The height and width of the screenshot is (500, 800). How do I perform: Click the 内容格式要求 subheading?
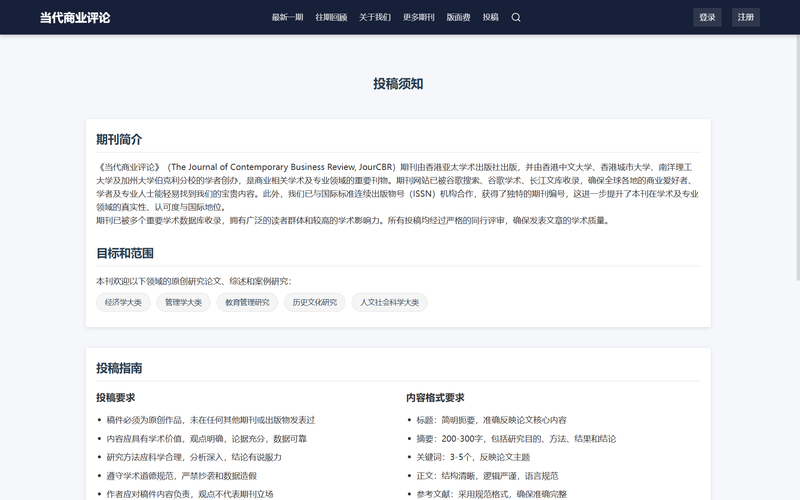pos(435,397)
